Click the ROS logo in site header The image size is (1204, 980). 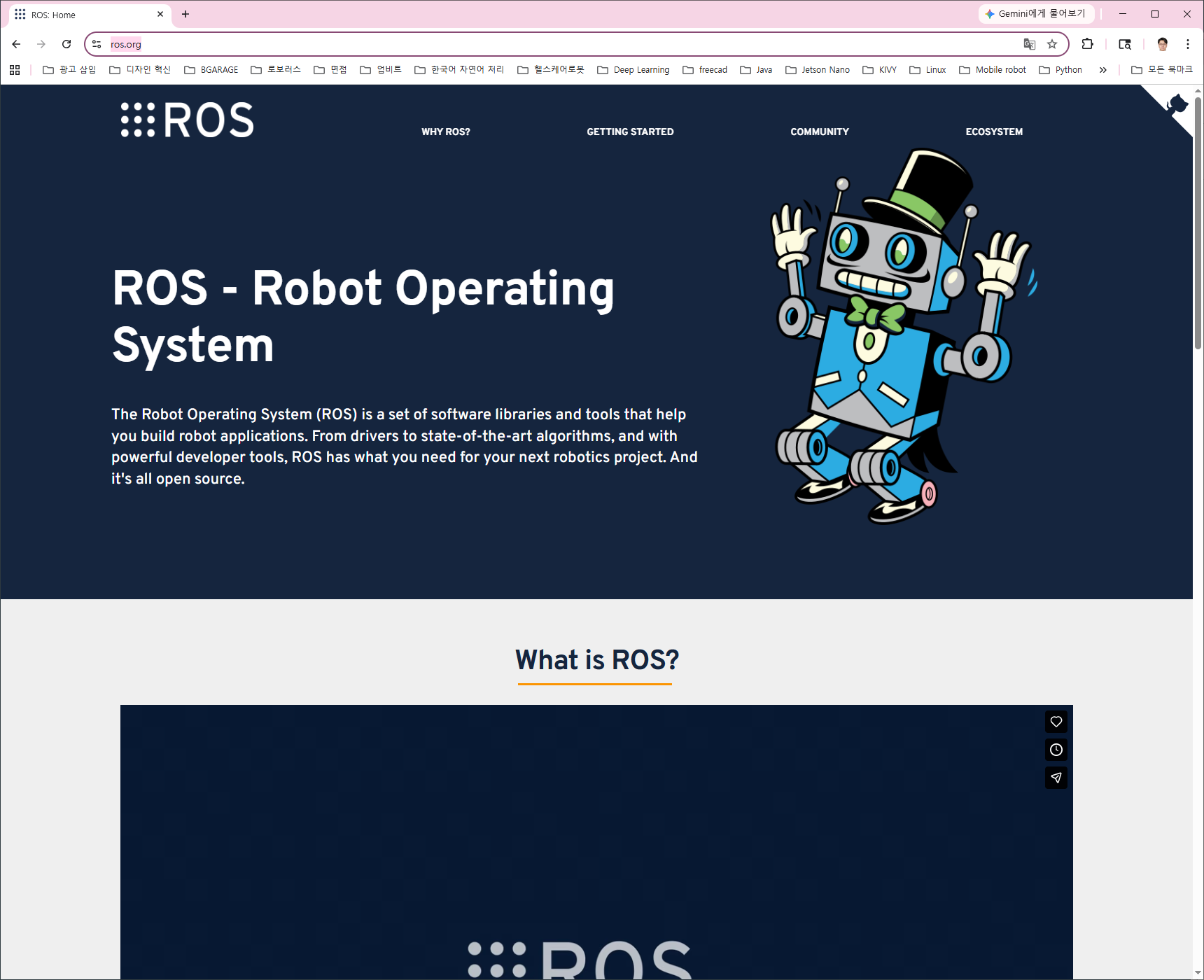pyautogui.click(x=187, y=120)
